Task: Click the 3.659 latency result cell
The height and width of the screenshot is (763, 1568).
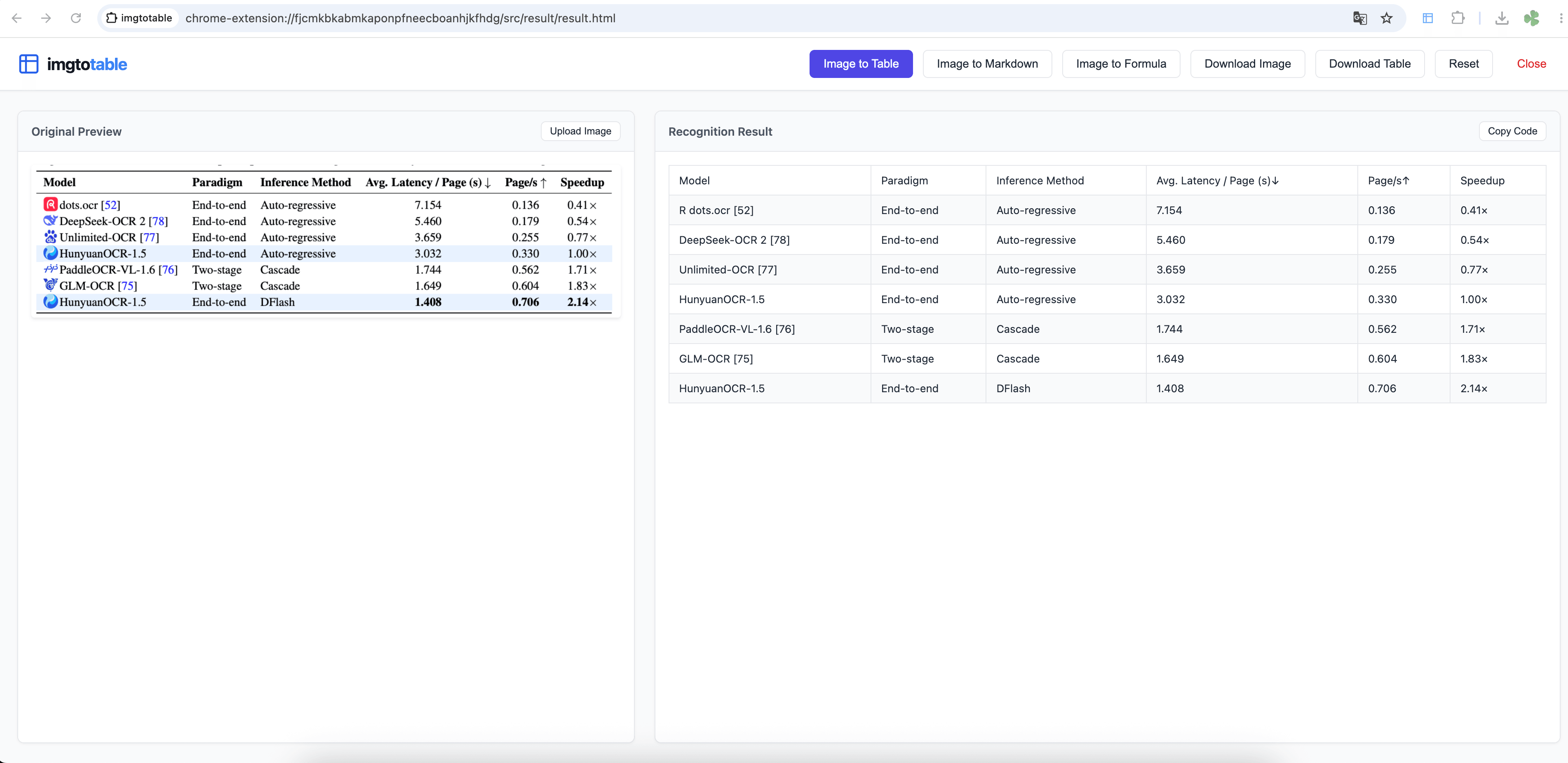Action: (1251, 270)
